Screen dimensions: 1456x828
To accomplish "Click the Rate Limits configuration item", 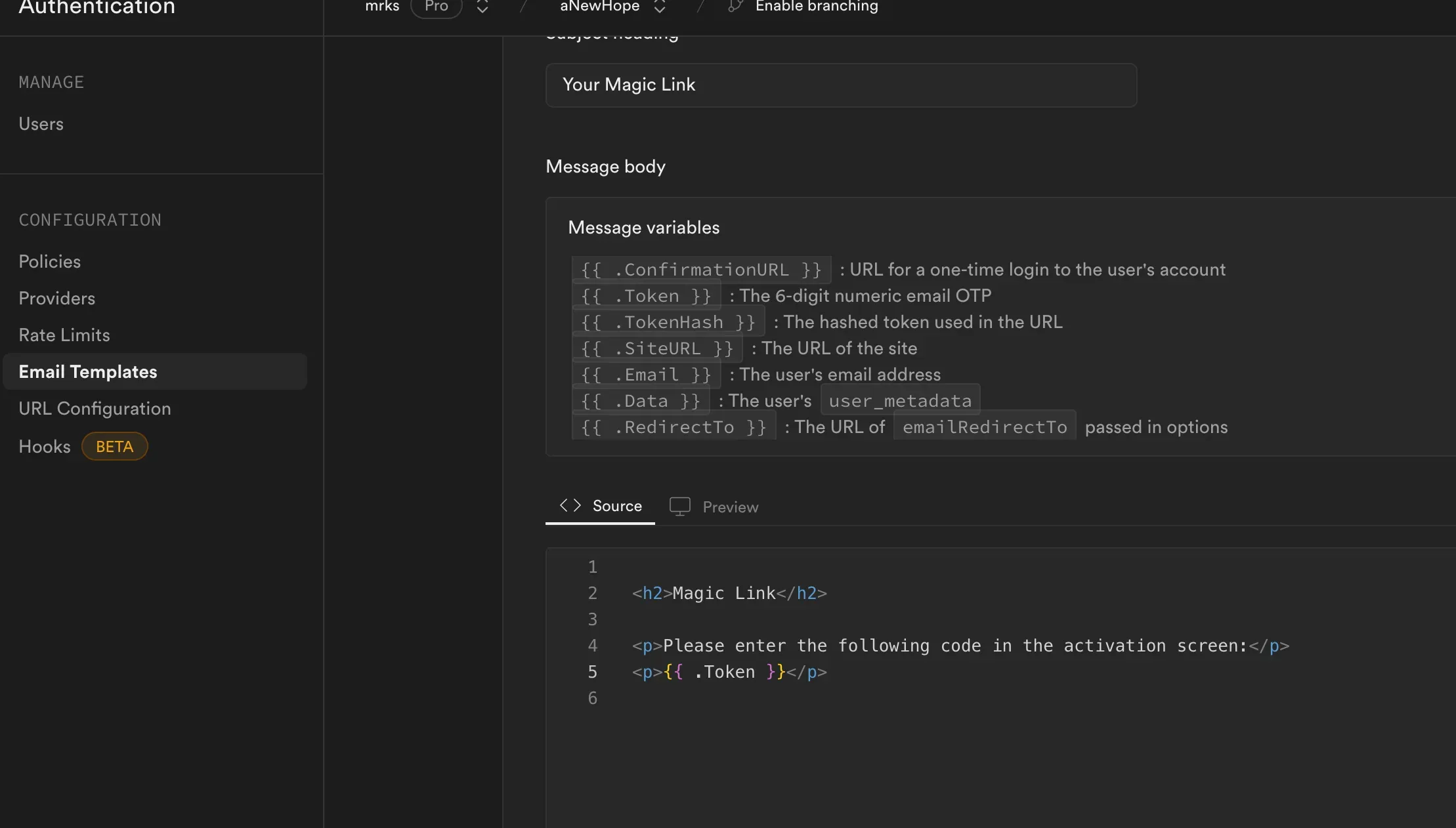I will (x=64, y=334).
